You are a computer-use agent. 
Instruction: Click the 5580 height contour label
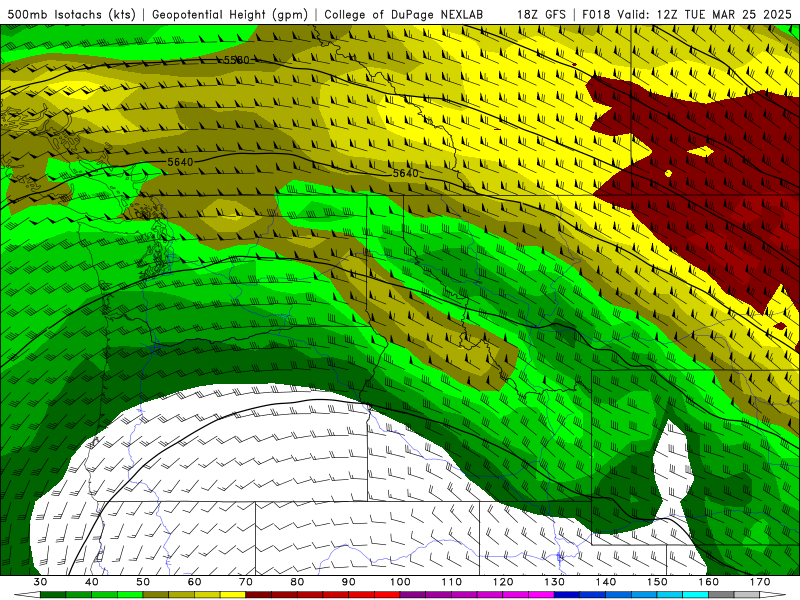pyautogui.click(x=237, y=60)
